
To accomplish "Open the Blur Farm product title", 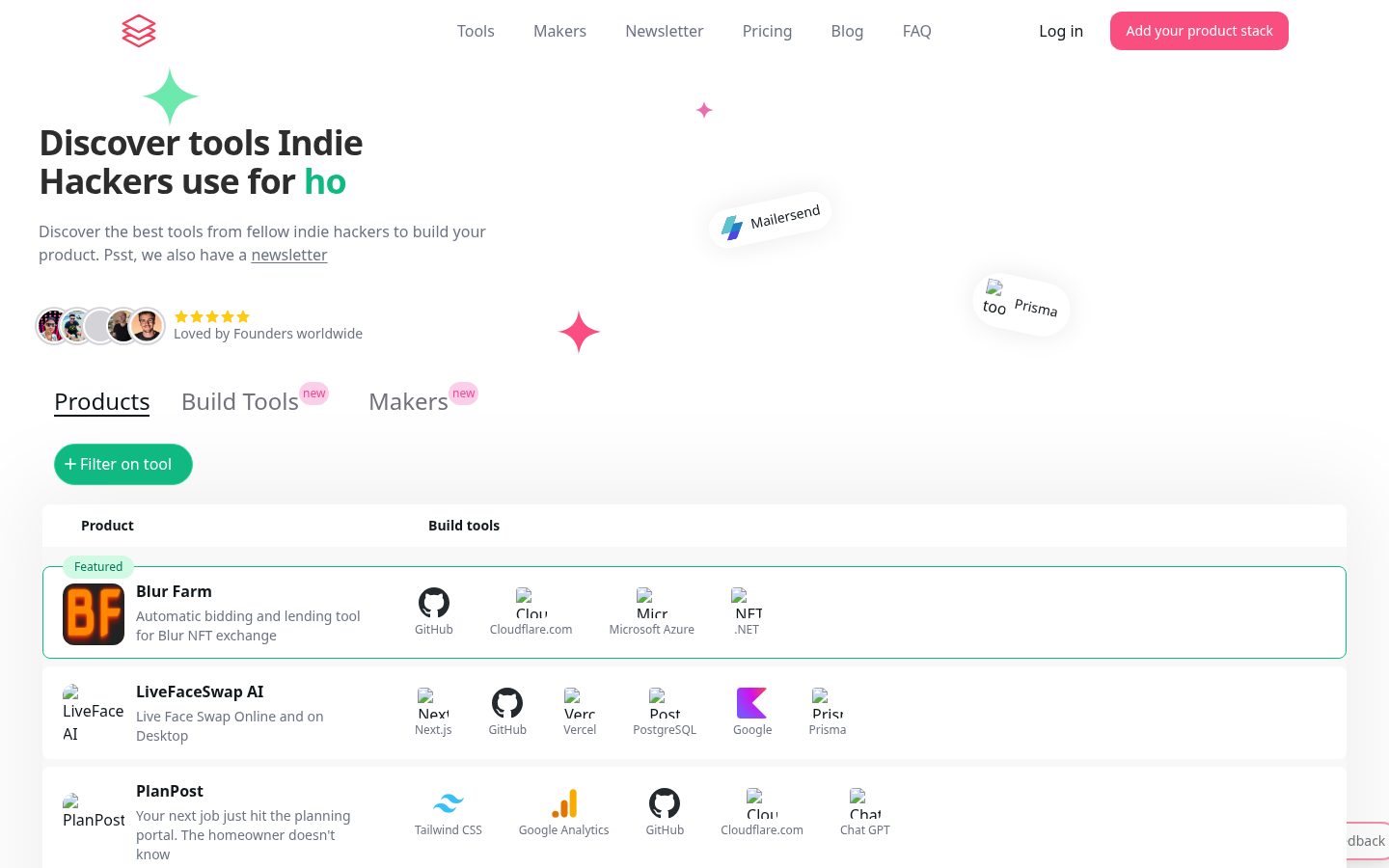I will coord(174,591).
